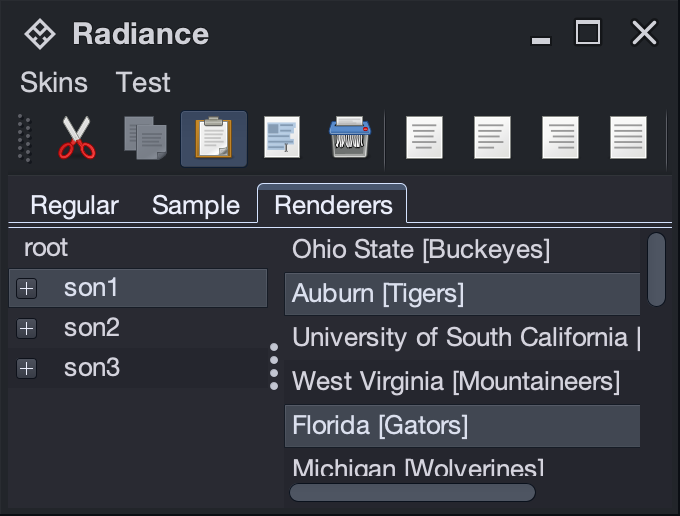This screenshot has height=516, width=680.
Task: Click the vertical list scrollbar thumb
Action: click(x=656, y=269)
